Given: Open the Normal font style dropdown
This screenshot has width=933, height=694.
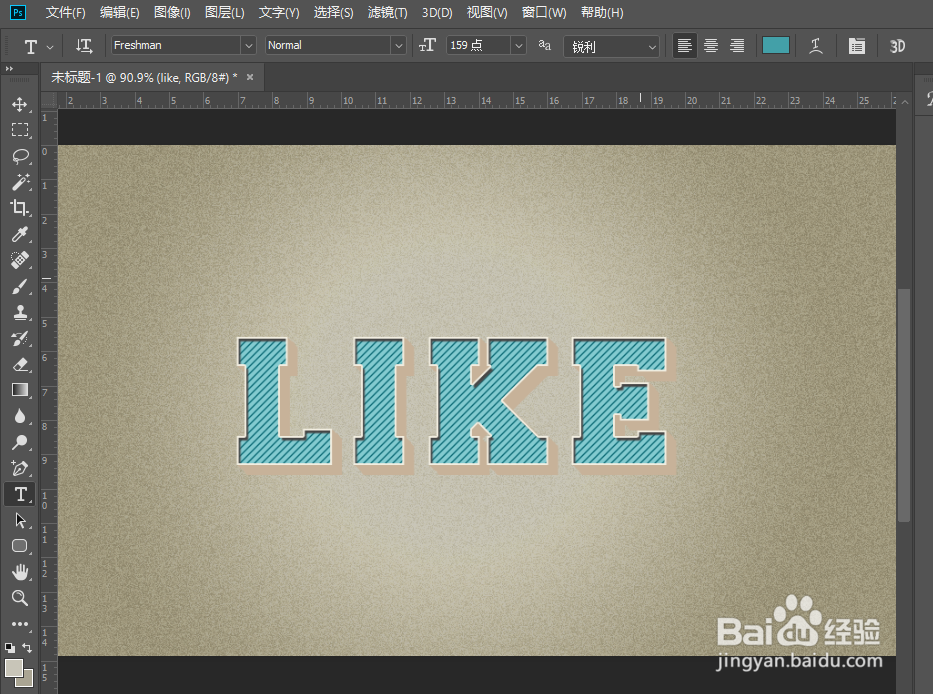Looking at the screenshot, I should tap(399, 46).
